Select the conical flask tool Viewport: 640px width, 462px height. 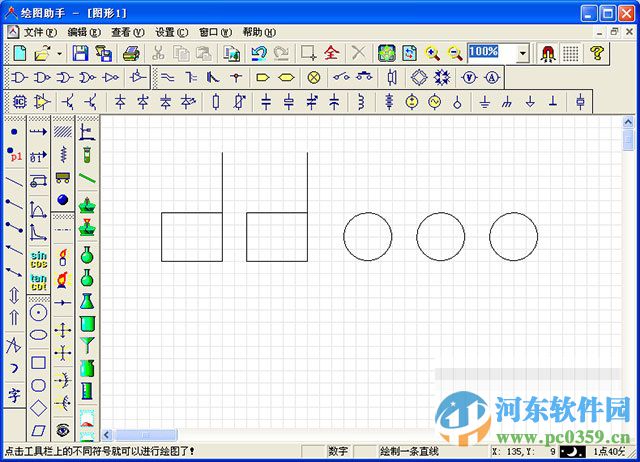pos(87,301)
